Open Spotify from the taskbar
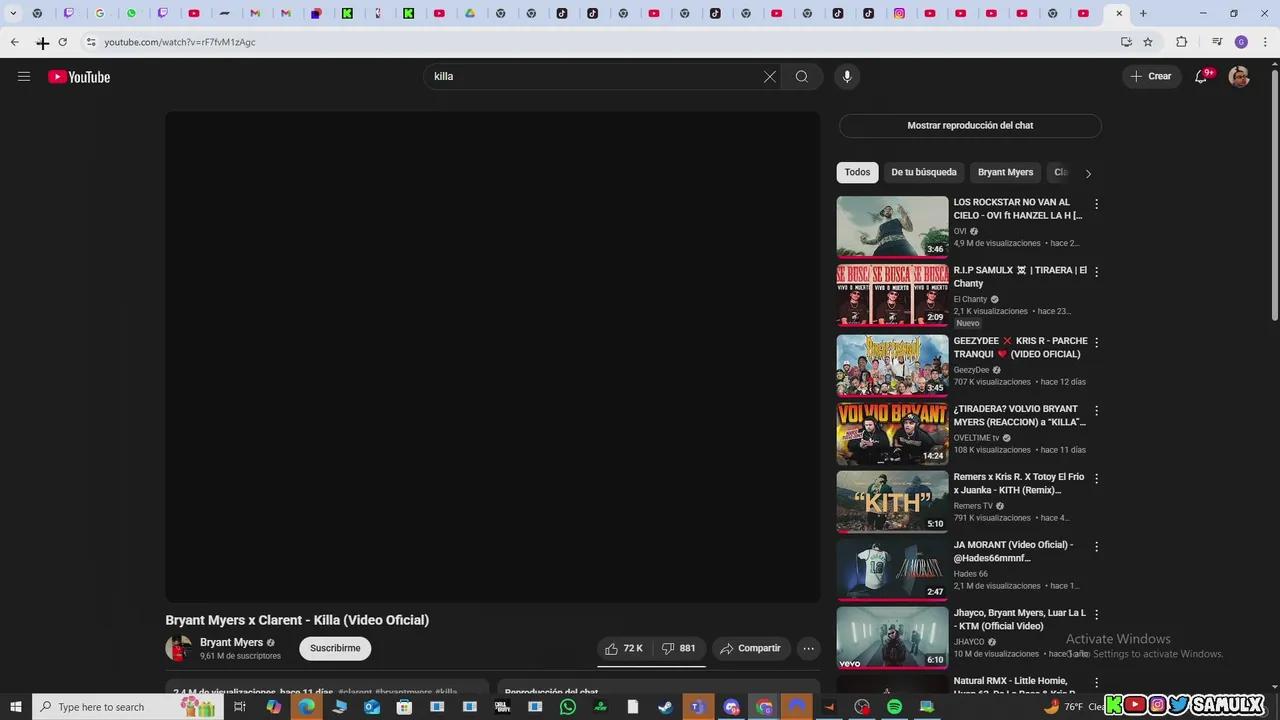1280x720 pixels. tap(894, 707)
